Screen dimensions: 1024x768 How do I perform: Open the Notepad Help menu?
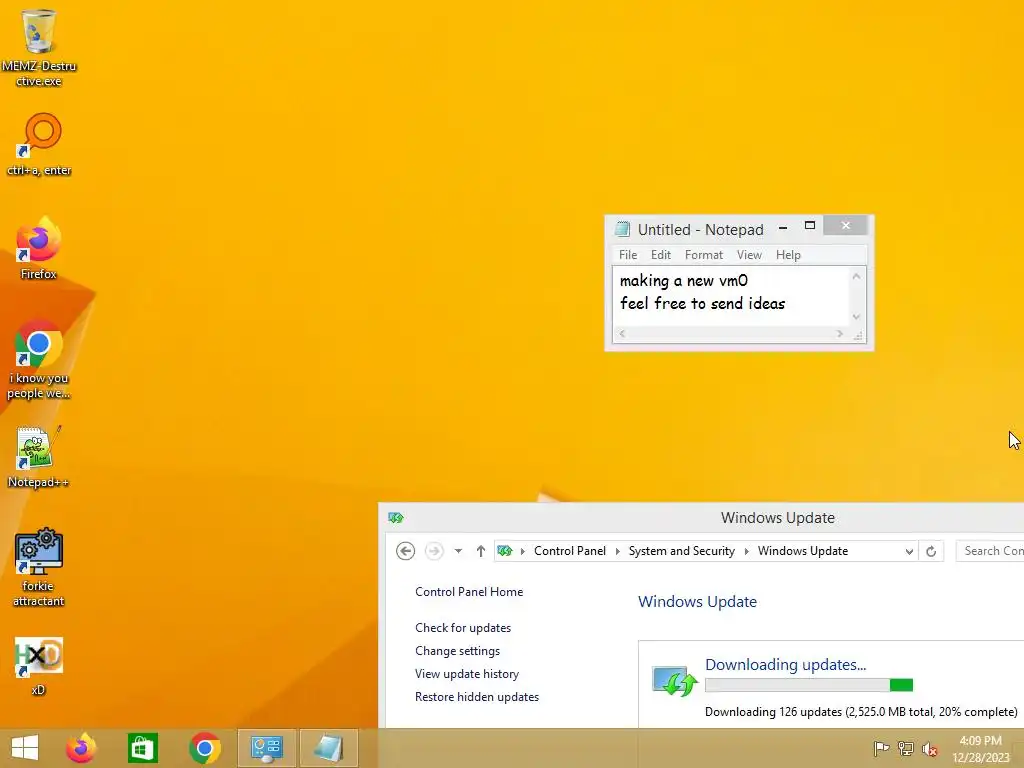(788, 255)
